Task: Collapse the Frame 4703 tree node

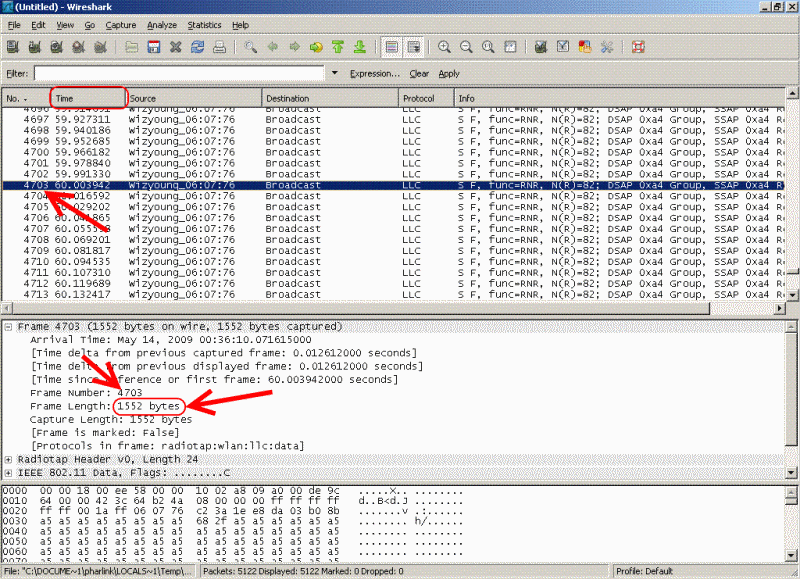Action: click(x=8, y=327)
